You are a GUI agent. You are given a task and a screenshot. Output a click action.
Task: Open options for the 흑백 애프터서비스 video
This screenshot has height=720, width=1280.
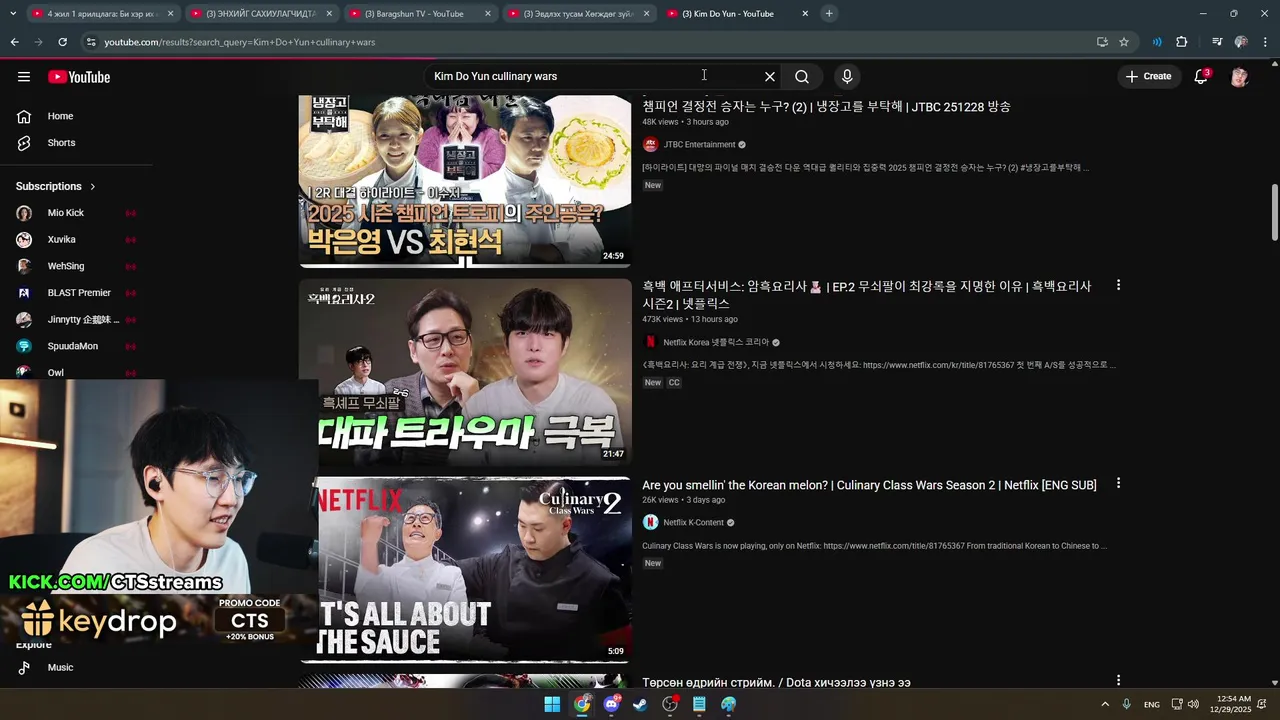pos(1118,285)
